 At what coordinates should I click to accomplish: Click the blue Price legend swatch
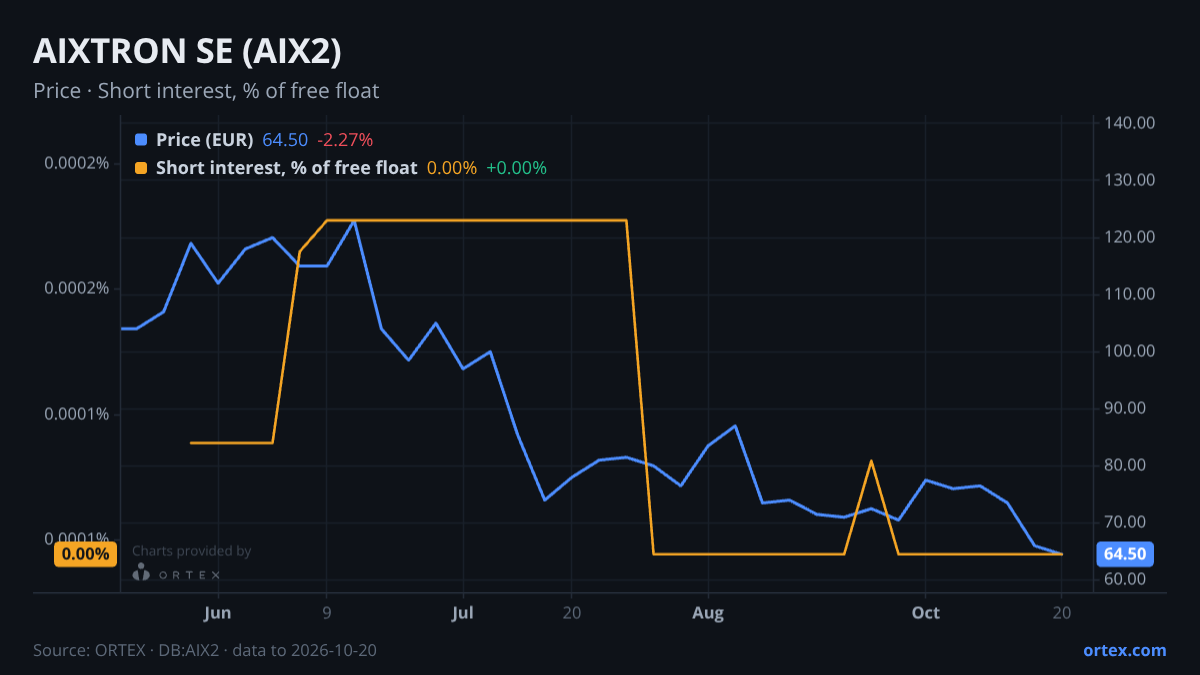click(x=140, y=140)
